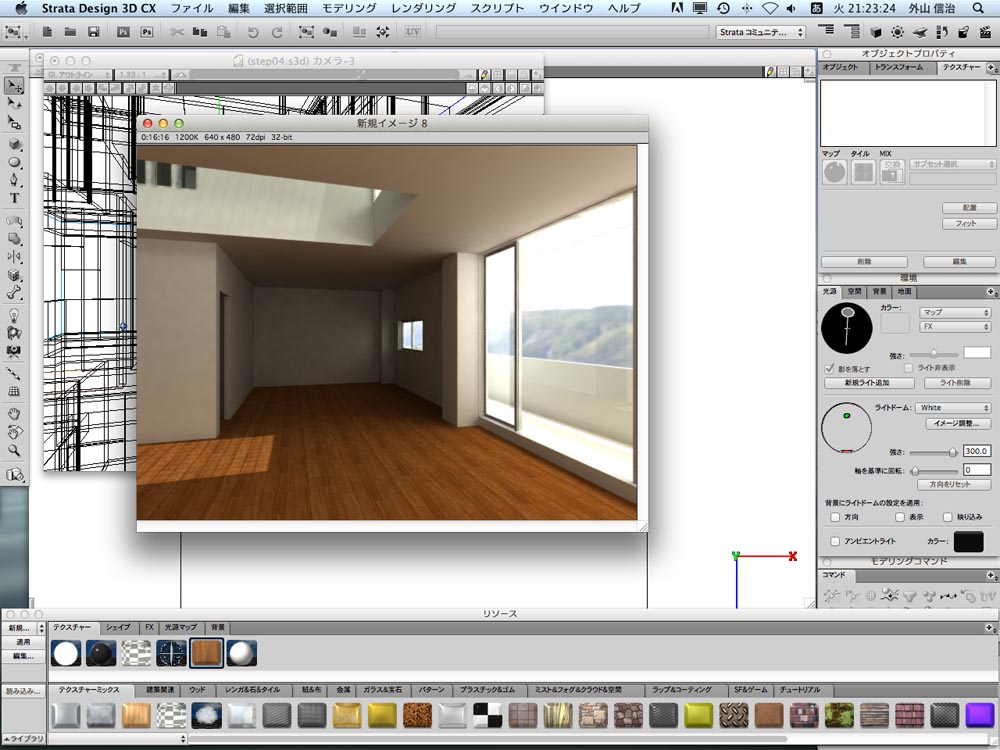Screen dimensions: 1000x750
Task: Enable the 表示 display checkbox
Action: tap(900, 517)
